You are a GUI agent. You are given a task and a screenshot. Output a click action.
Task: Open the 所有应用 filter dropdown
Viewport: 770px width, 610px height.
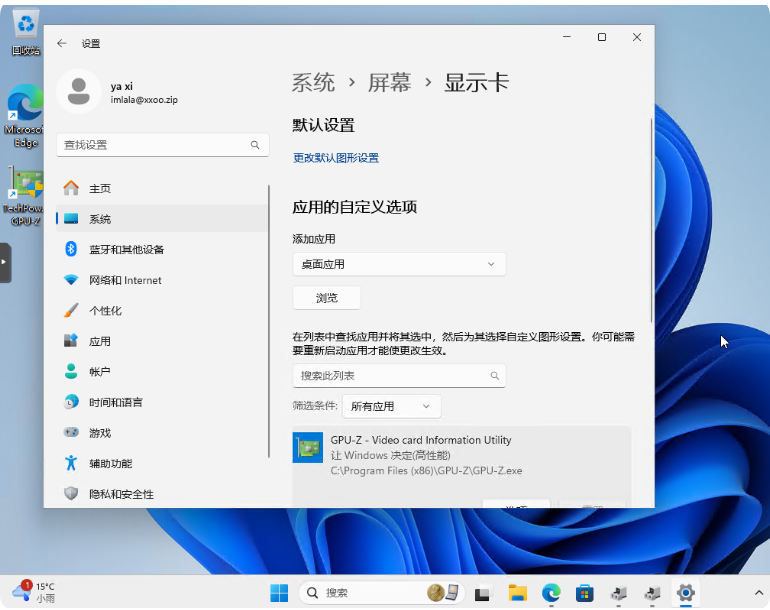pos(392,406)
